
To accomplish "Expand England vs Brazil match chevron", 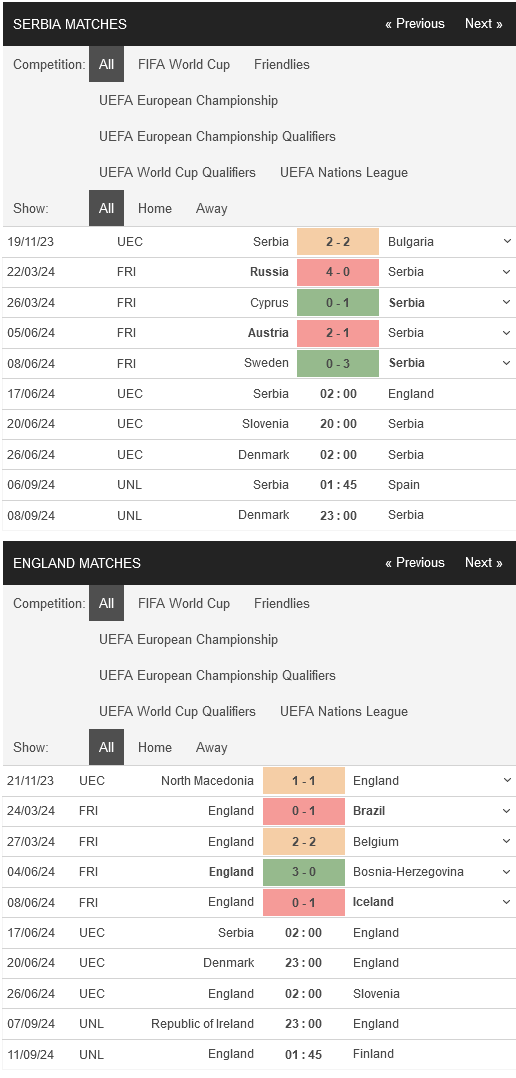I will coord(507,811).
